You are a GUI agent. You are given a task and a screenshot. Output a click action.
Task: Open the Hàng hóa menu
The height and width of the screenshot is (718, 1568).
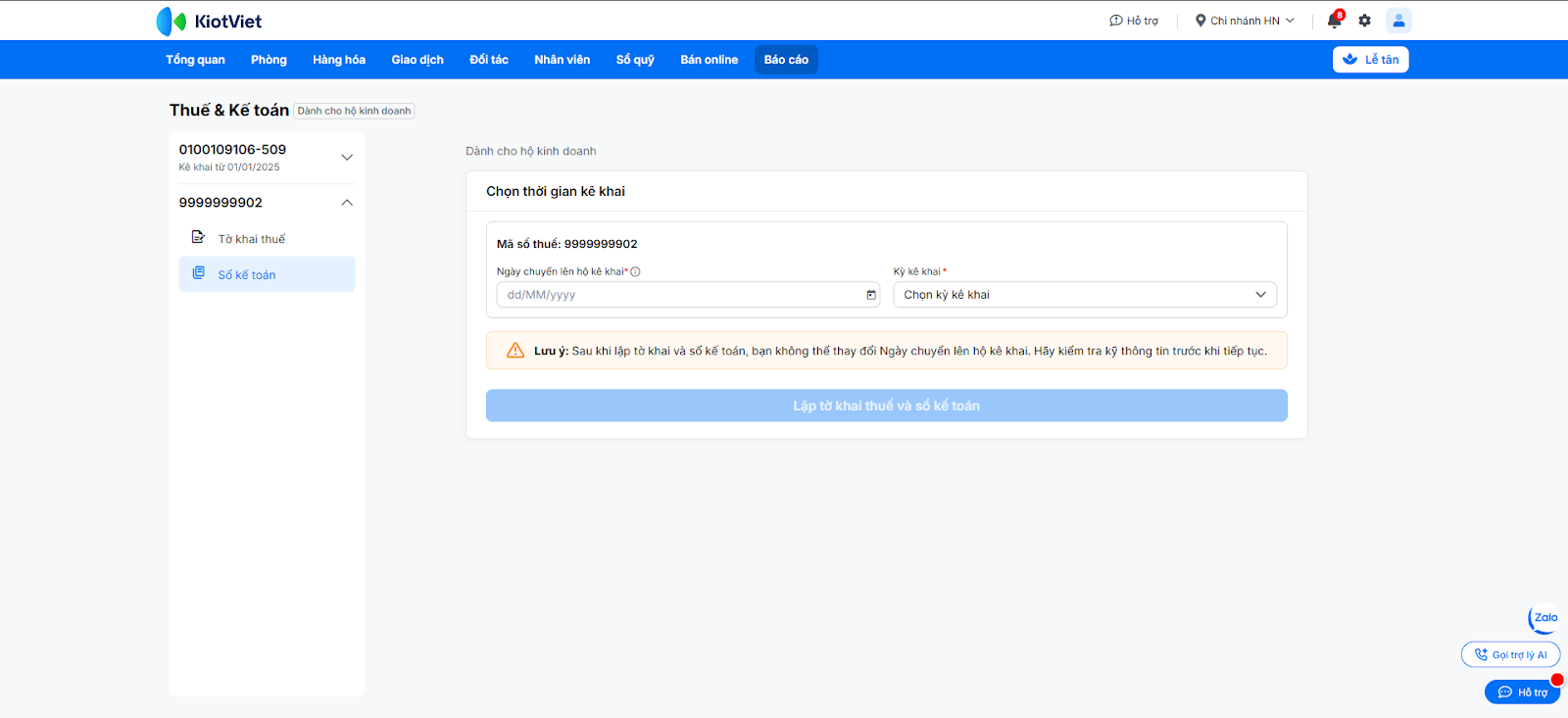pyautogui.click(x=339, y=60)
